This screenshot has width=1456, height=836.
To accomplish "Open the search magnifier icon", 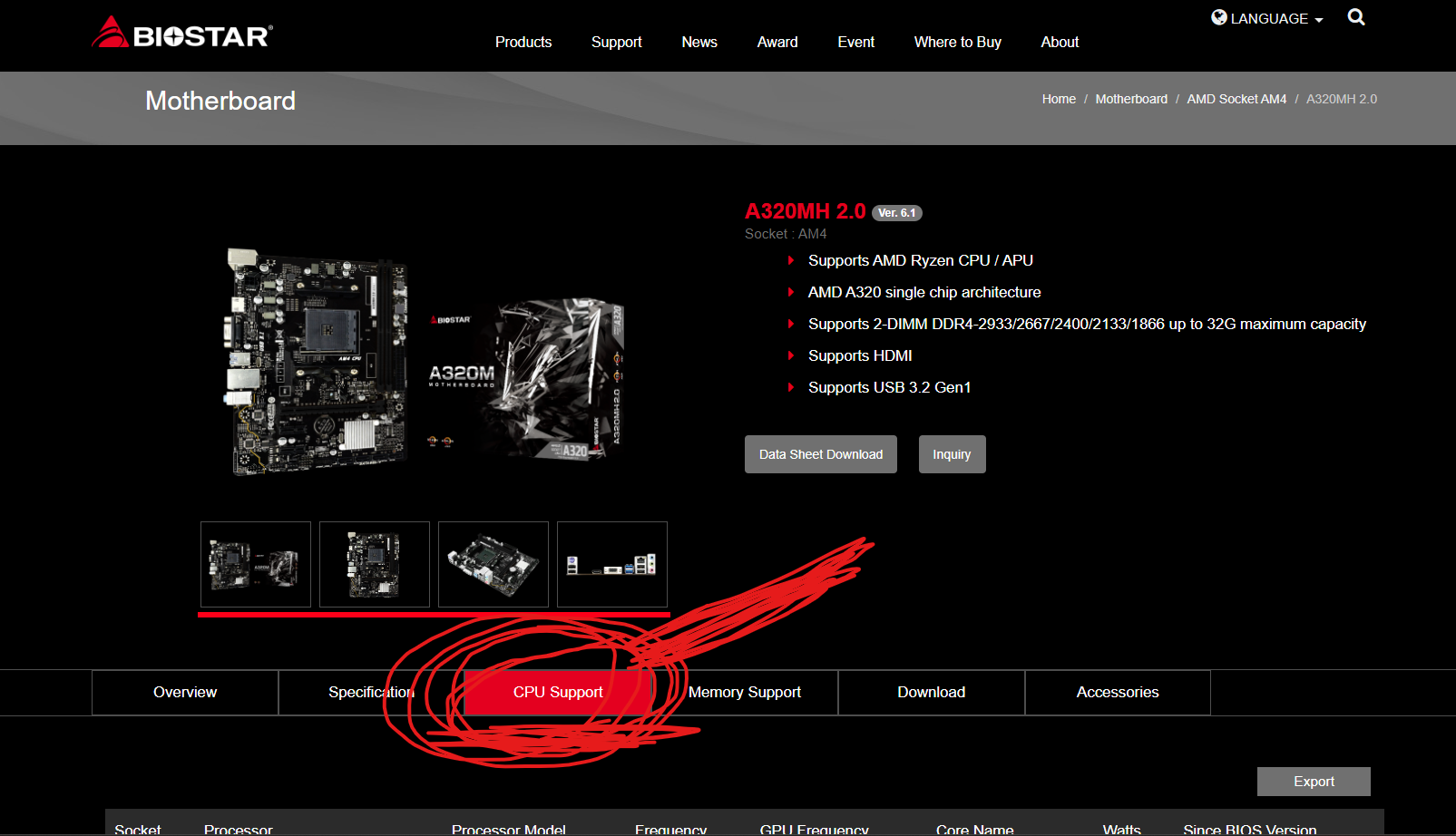I will [x=1356, y=17].
